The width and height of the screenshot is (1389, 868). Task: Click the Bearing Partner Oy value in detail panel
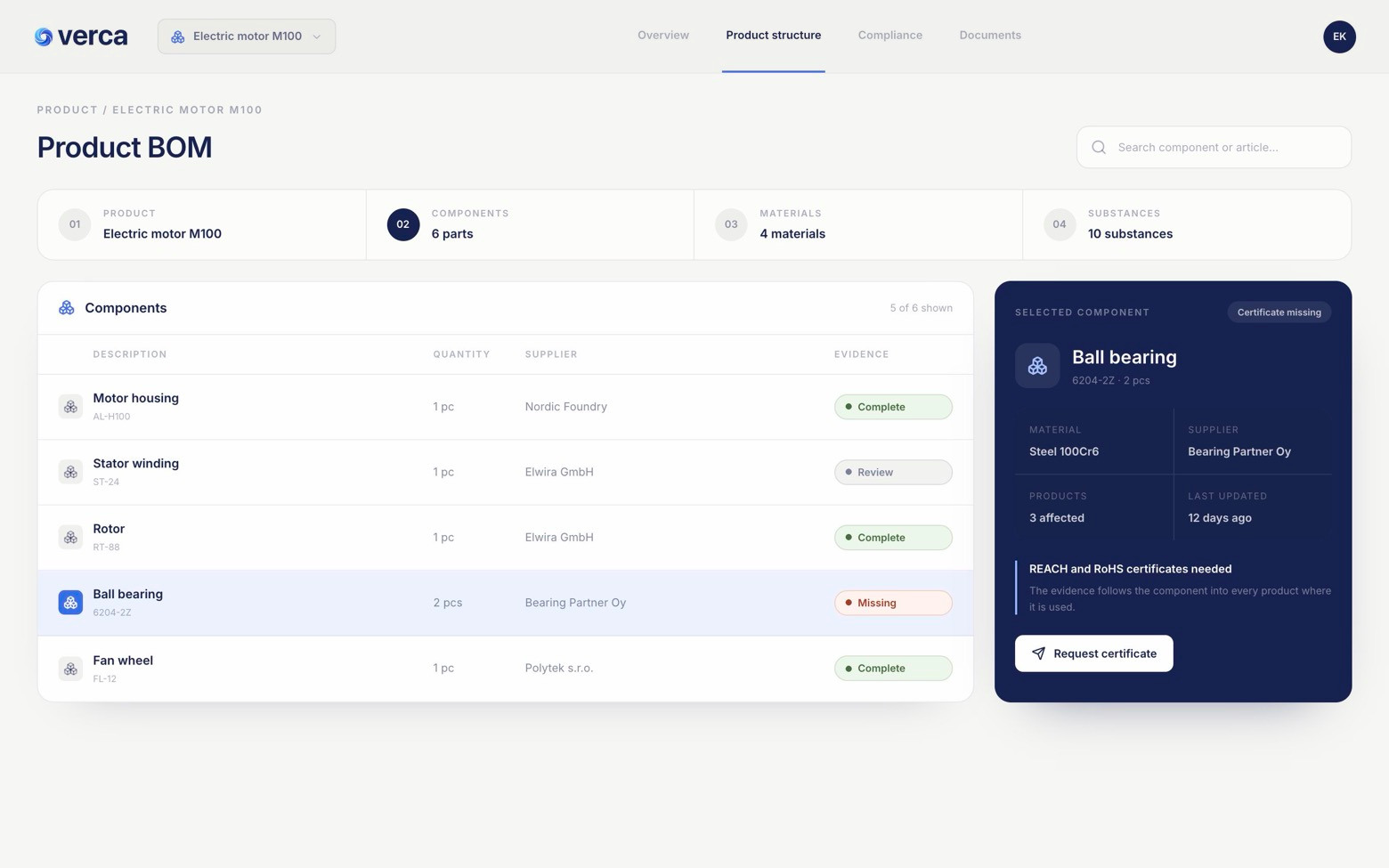click(1239, 451)
